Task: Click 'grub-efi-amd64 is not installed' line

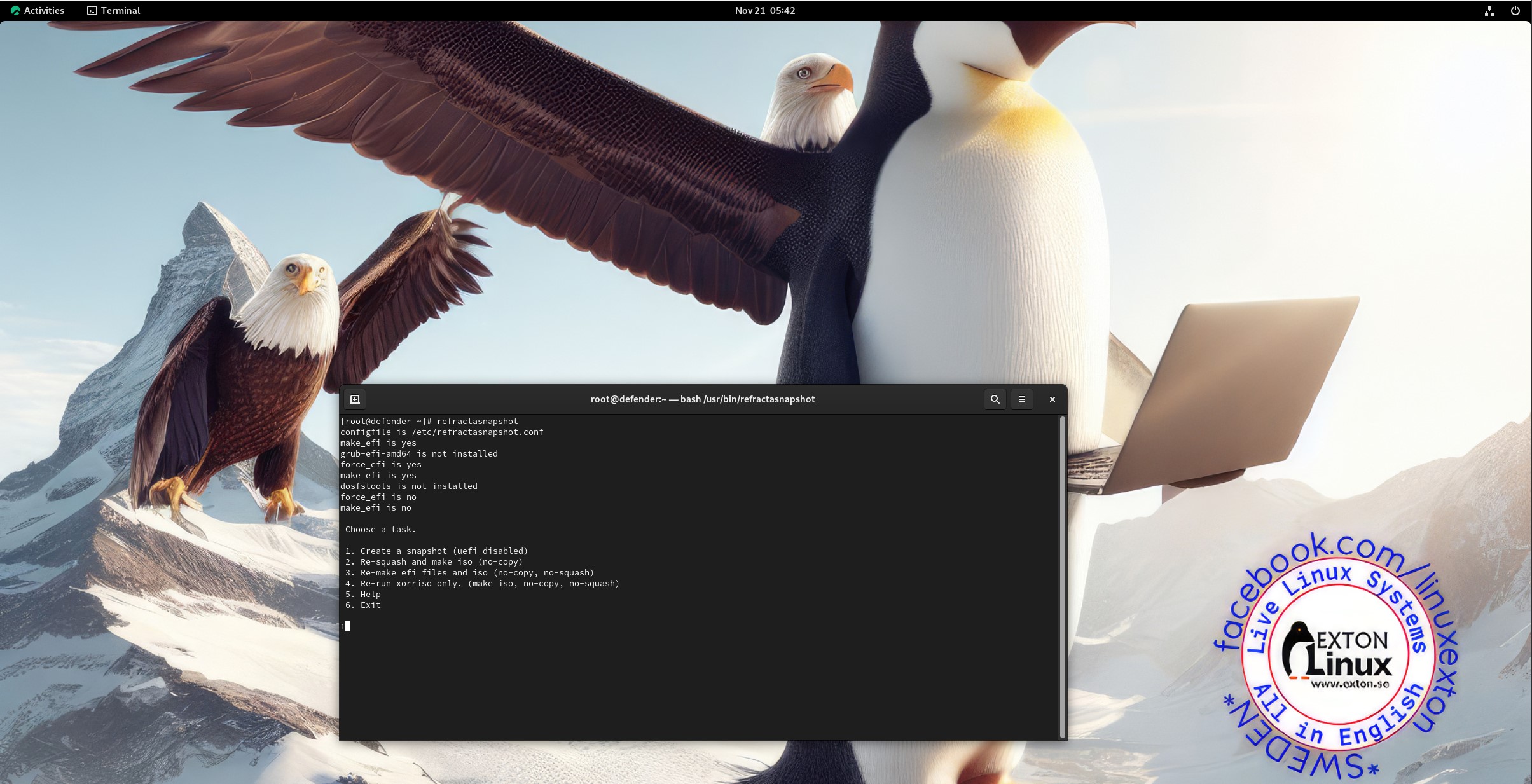Action: pyautogui.click(x=419, y=453)
